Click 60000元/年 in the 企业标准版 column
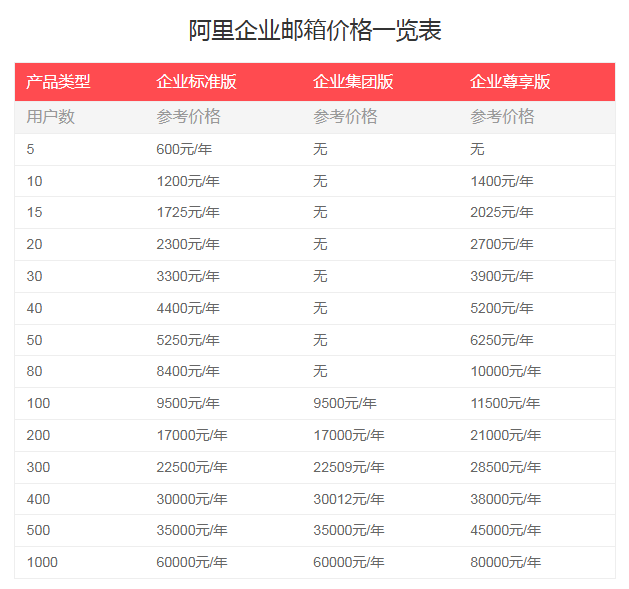The image size is (629, 589). 192,563
